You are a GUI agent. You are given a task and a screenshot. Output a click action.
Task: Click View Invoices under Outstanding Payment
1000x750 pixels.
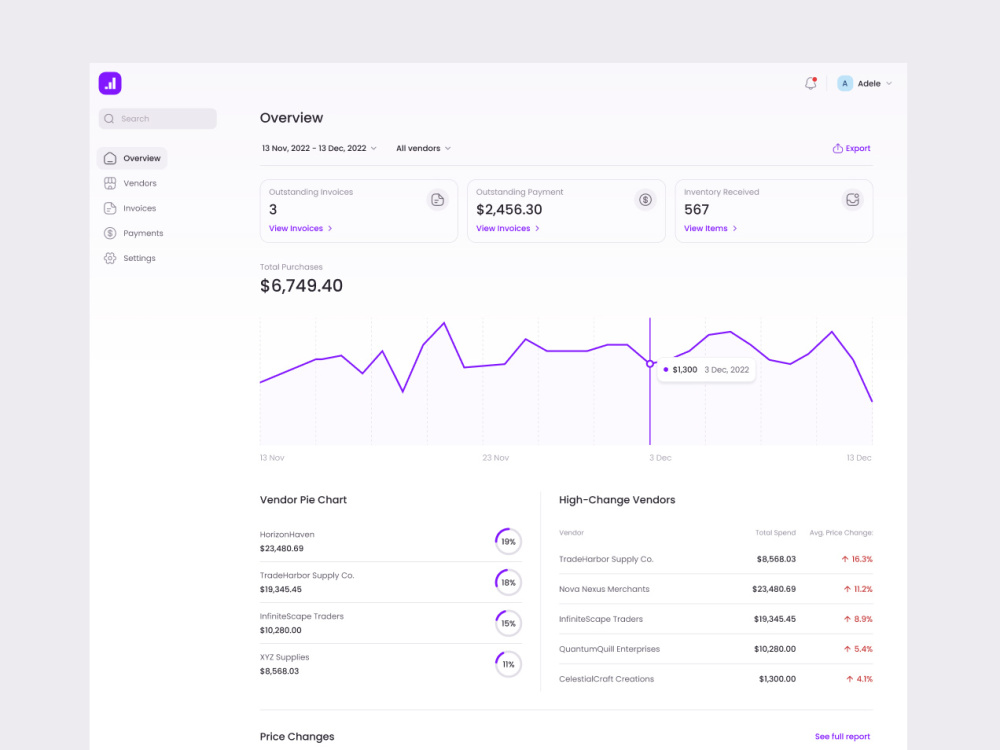503,228
